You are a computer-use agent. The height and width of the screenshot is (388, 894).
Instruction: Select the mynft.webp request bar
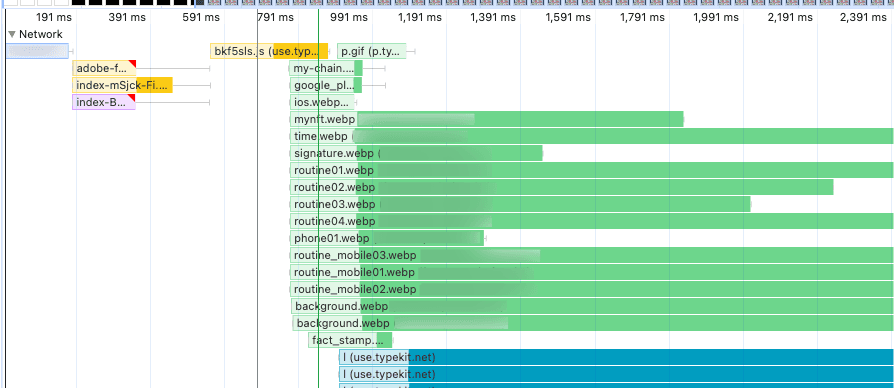(x=486, y=120)
